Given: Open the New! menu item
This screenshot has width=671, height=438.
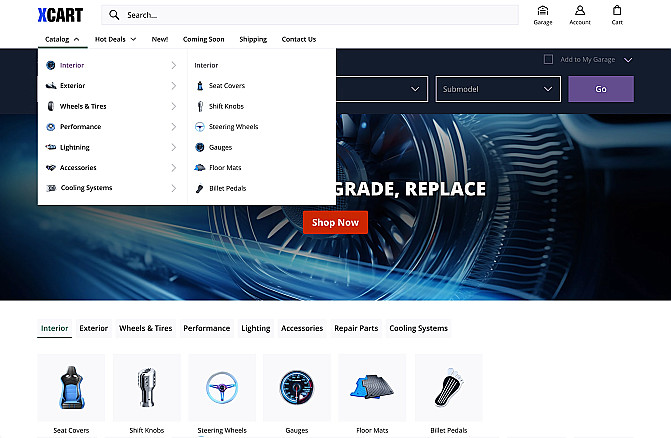Looking at the screenshot, I should pyautogui.click(x=160, y=39).
